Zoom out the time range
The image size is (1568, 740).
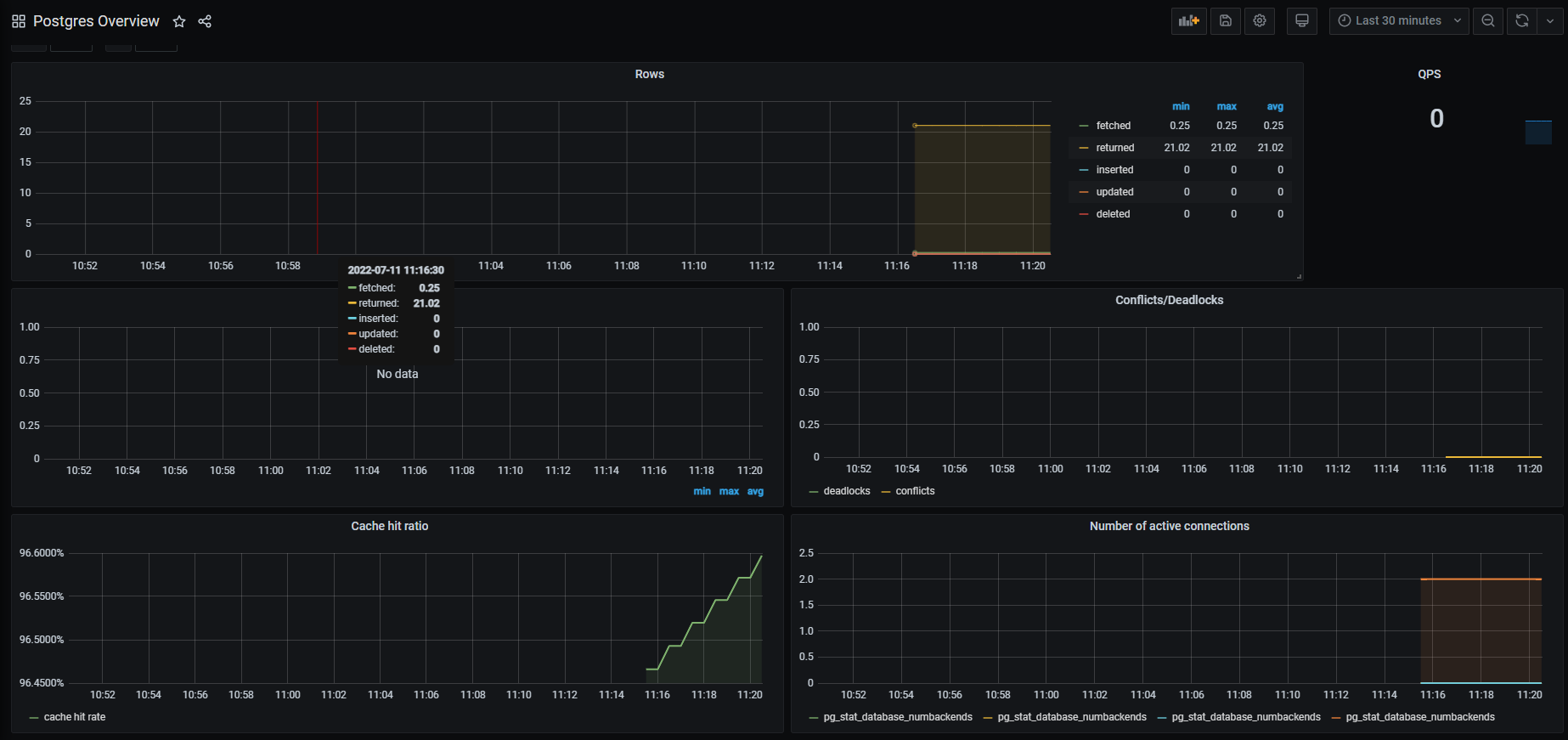pos(1488,21)
